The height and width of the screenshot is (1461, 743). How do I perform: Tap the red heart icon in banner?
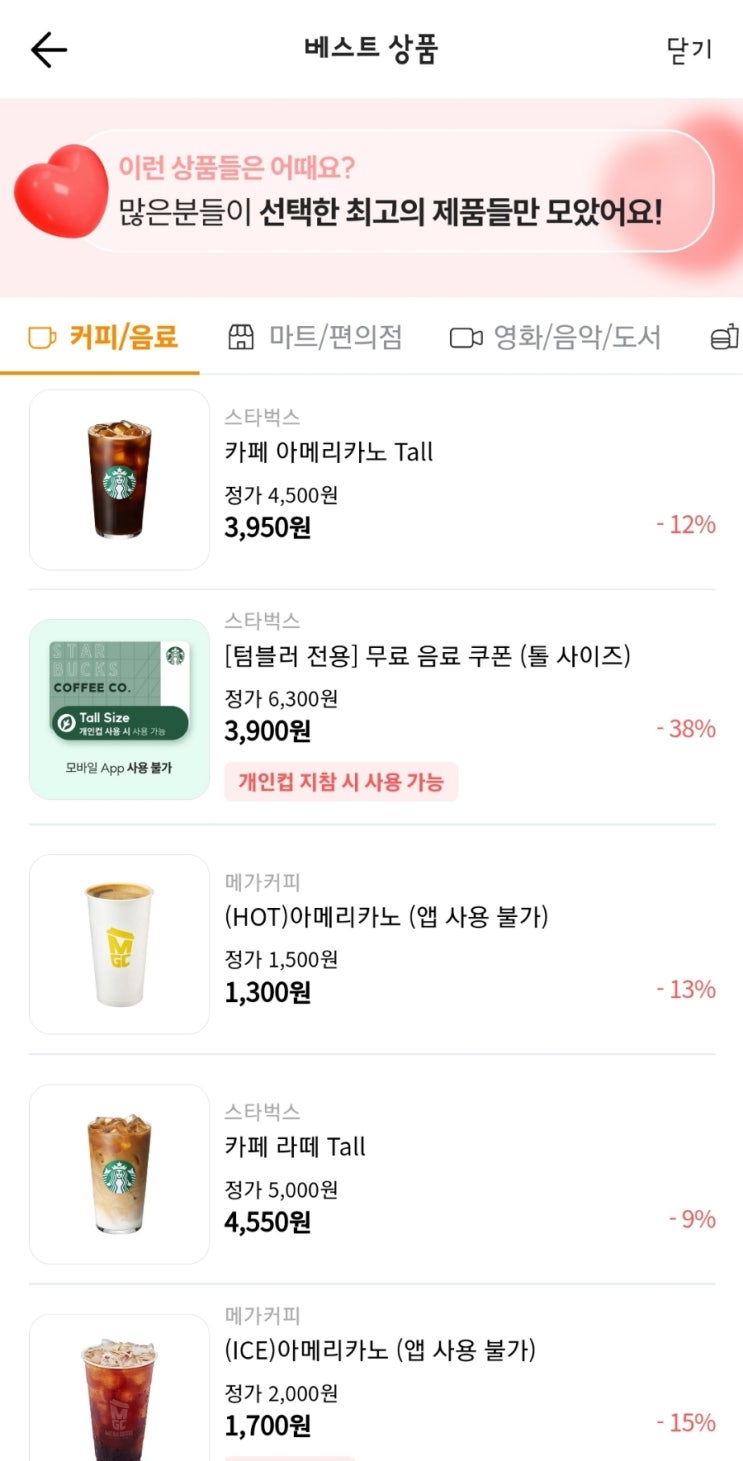(x=60, y=190)
